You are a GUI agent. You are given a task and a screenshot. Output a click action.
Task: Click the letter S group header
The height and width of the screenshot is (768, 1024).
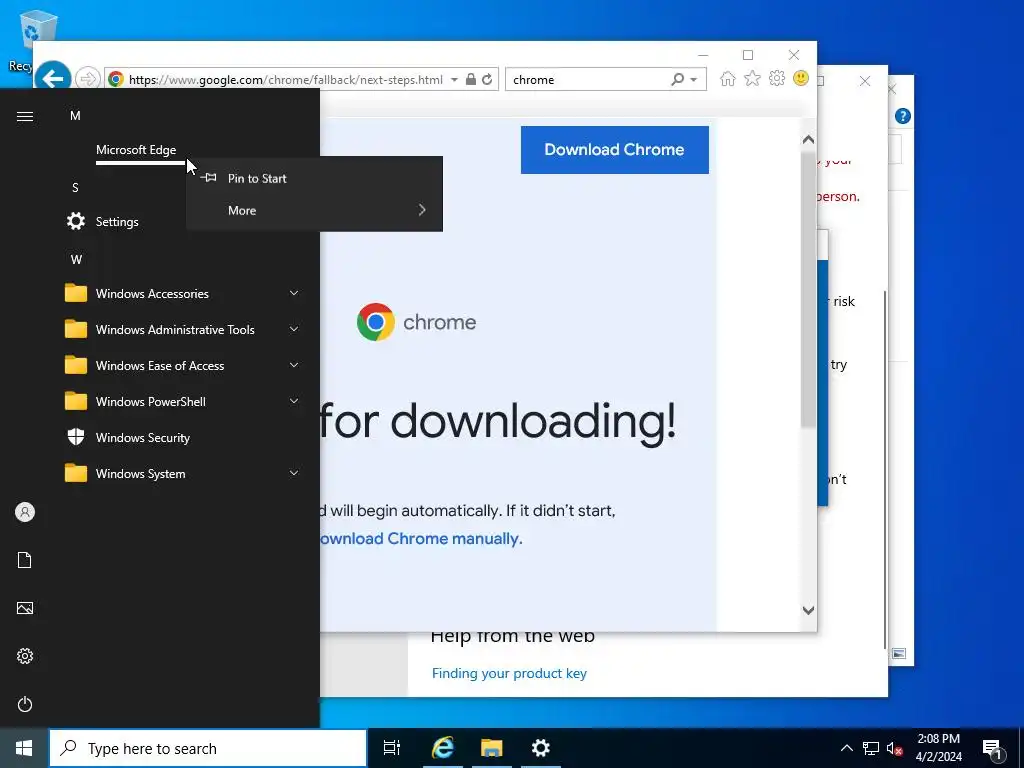point(75,187)
